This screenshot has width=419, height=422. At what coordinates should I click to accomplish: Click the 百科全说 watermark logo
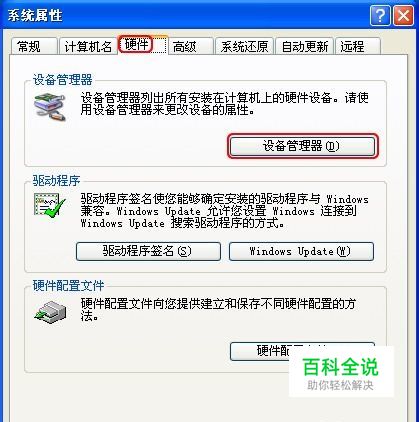pyautogui.click(x=341, y=372)
